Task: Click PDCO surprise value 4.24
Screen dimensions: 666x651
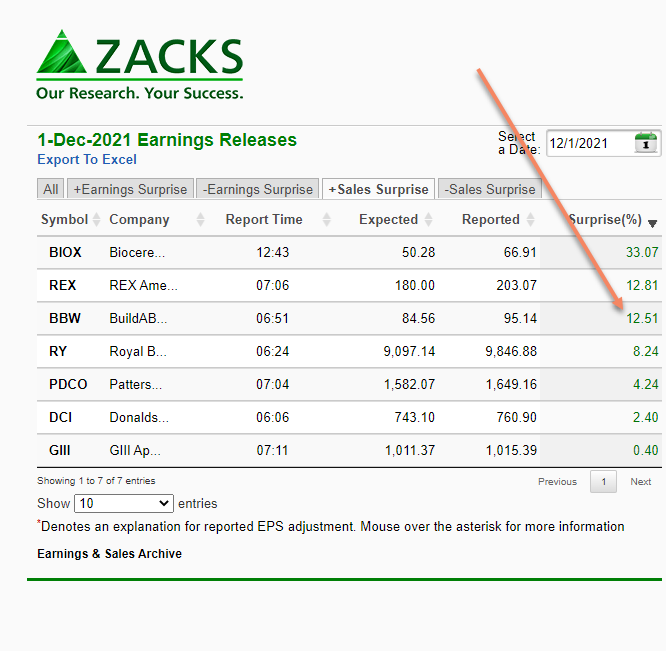Action: (645, 384)
